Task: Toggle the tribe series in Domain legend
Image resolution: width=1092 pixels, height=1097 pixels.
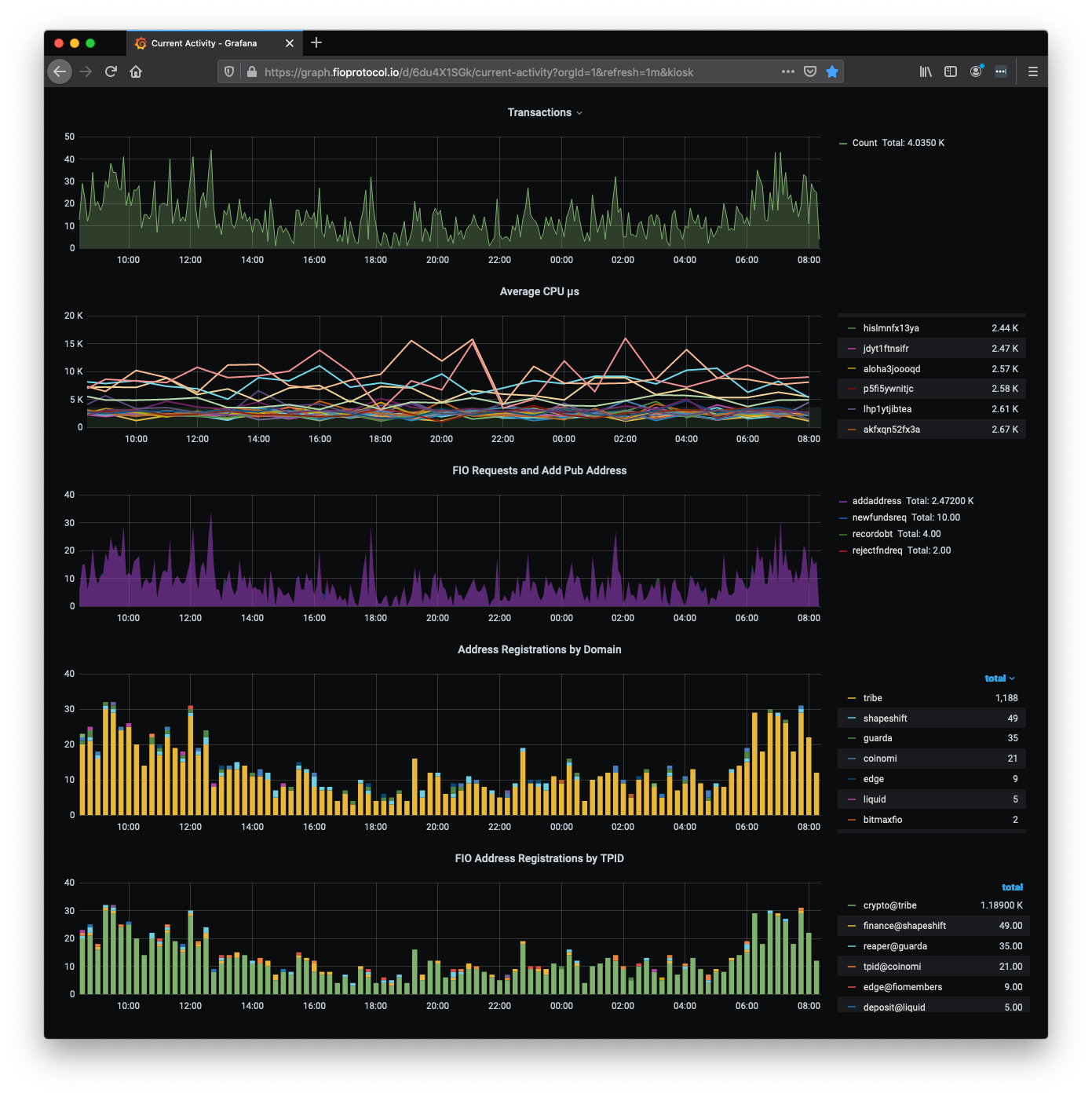Action: coord(872,698)
